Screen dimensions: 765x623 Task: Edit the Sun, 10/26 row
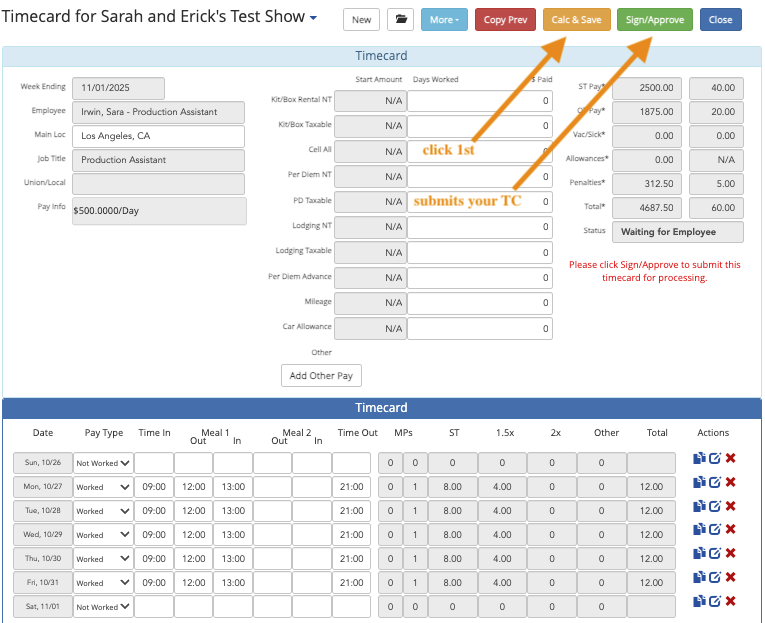pyautogui.click(x=715, y=458)
